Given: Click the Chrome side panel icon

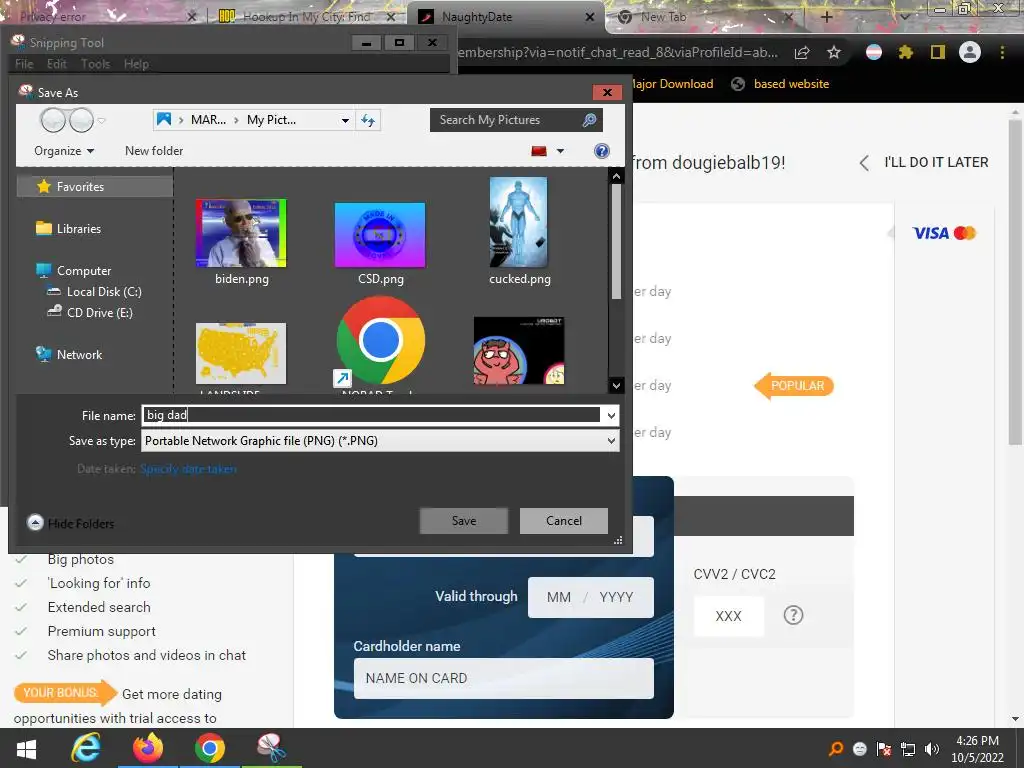Looking at the screenshot, I should pos(938,52).
